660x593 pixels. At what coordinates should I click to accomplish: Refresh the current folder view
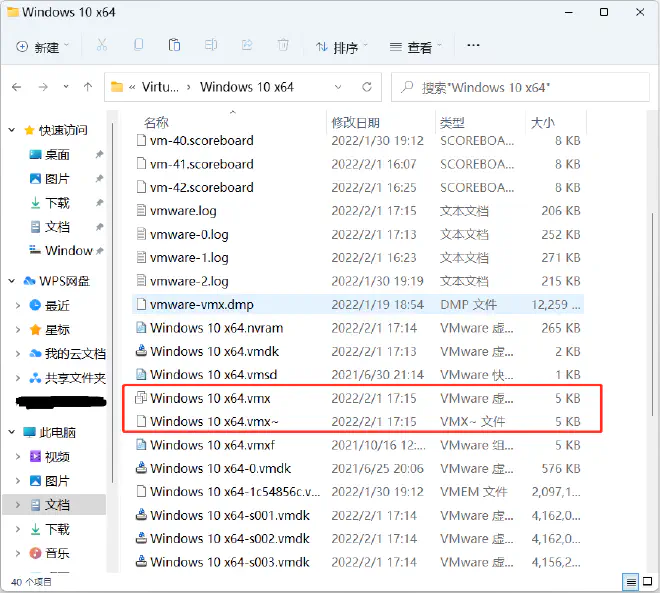pos(367,87)
